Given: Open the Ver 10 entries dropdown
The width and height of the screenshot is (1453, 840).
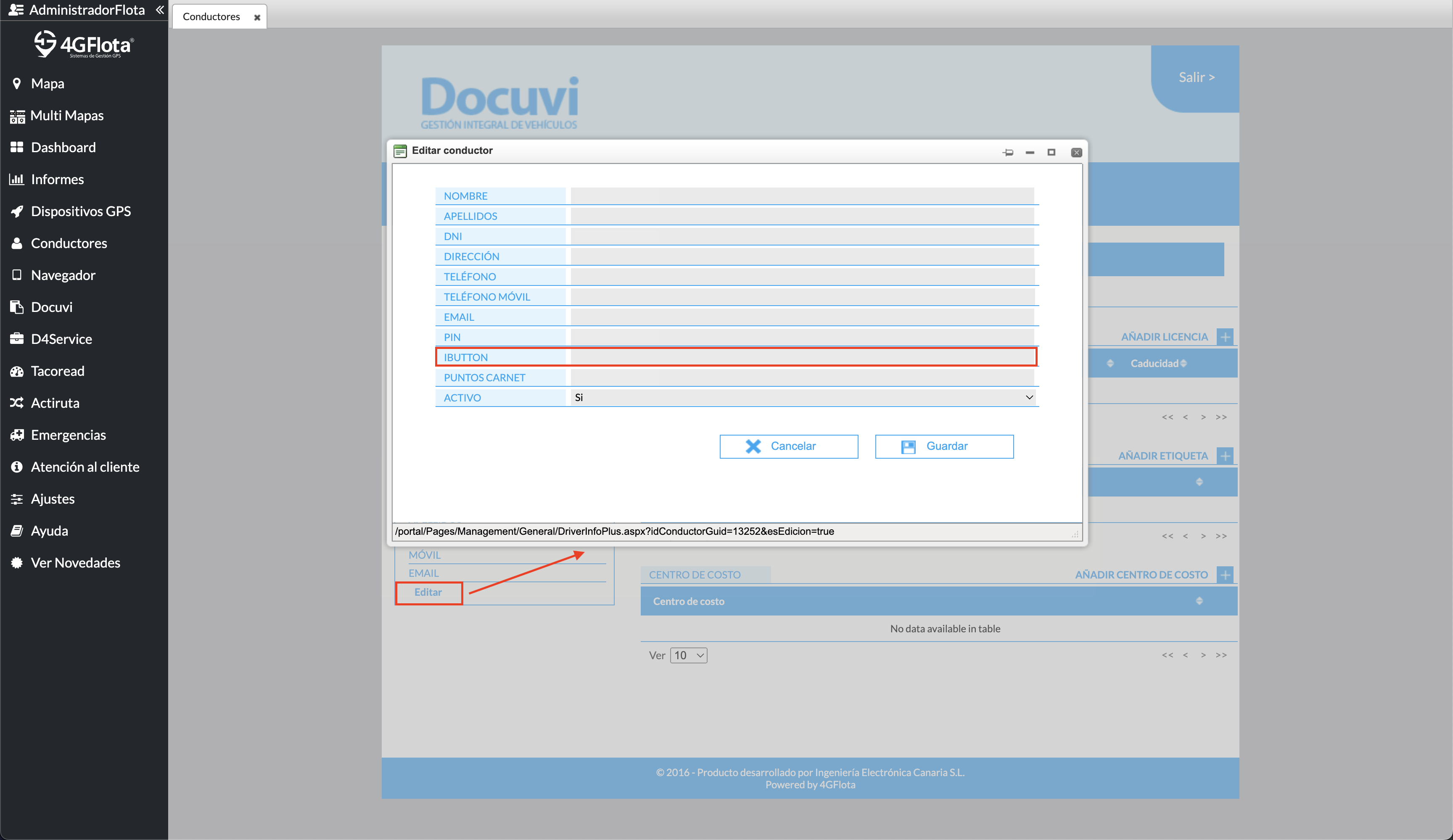Looking at the screenshot, I should click(x=688, y=655).
